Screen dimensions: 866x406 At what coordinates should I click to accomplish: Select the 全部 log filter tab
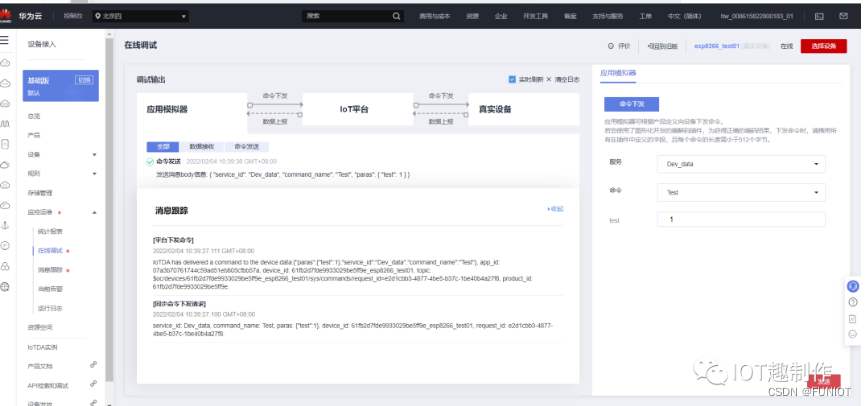tap(163, 147)
